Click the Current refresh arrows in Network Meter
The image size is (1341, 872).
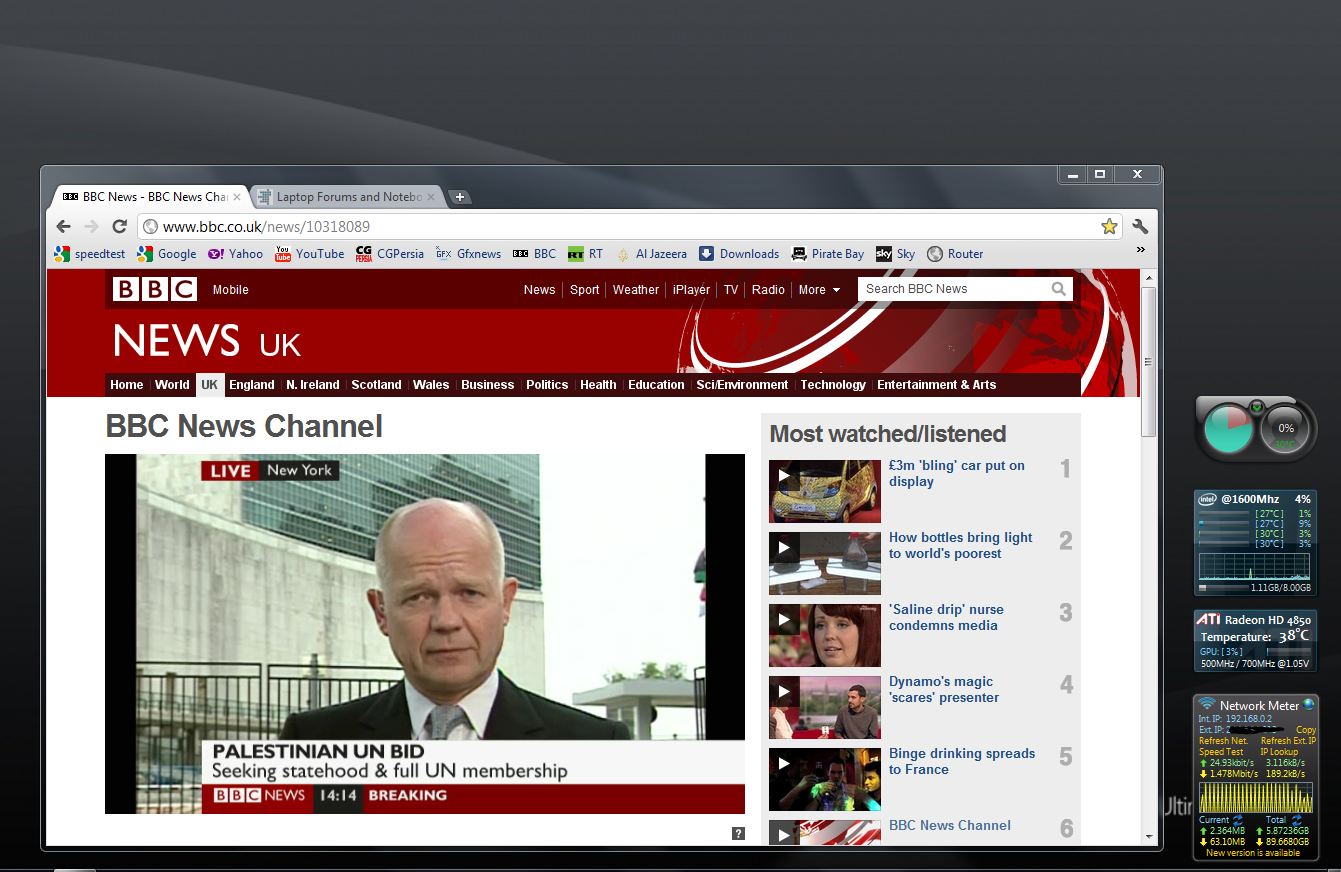[1238, 820]
